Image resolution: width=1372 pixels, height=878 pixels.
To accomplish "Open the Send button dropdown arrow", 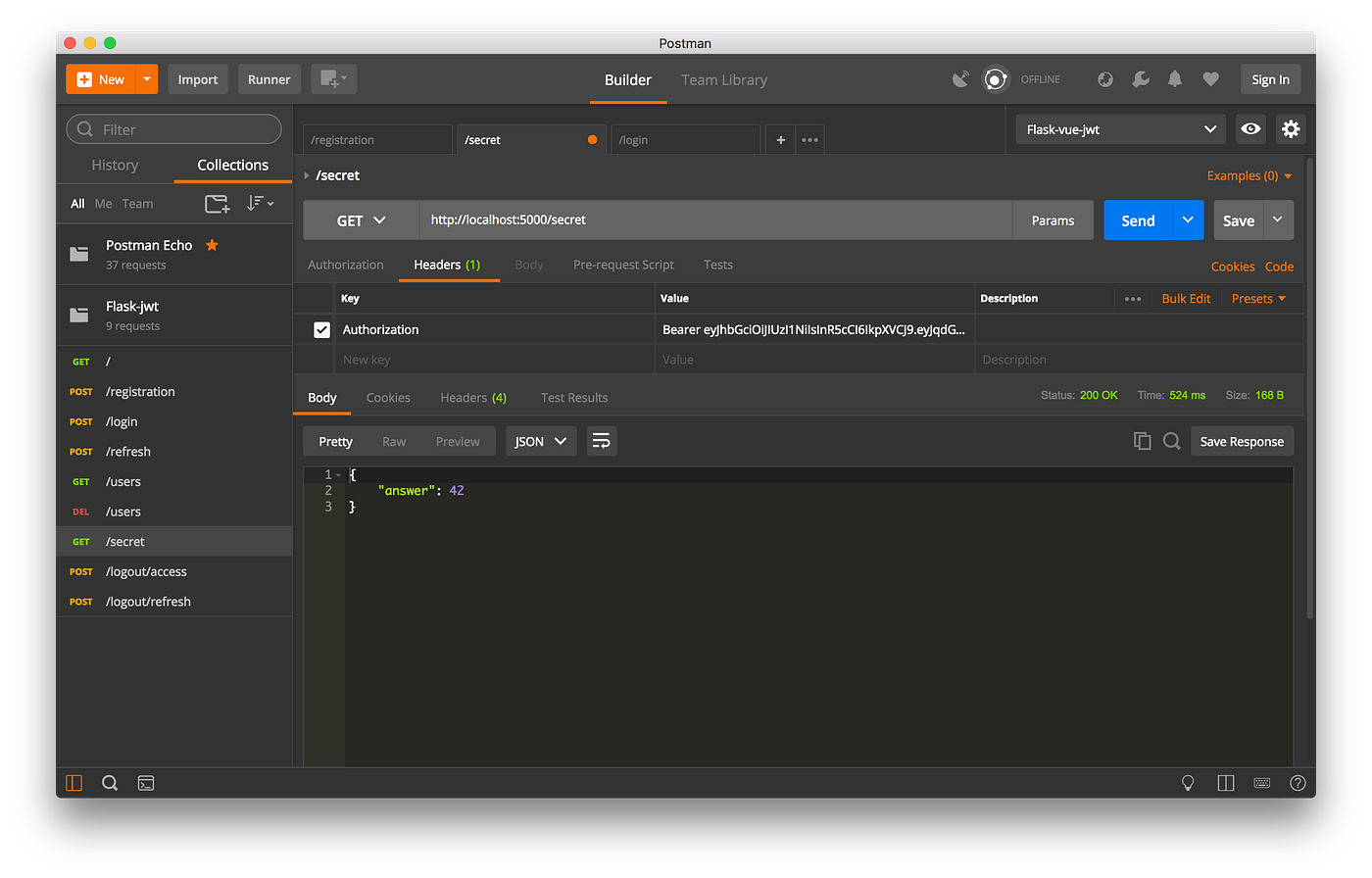I will tap(1188, 220).
